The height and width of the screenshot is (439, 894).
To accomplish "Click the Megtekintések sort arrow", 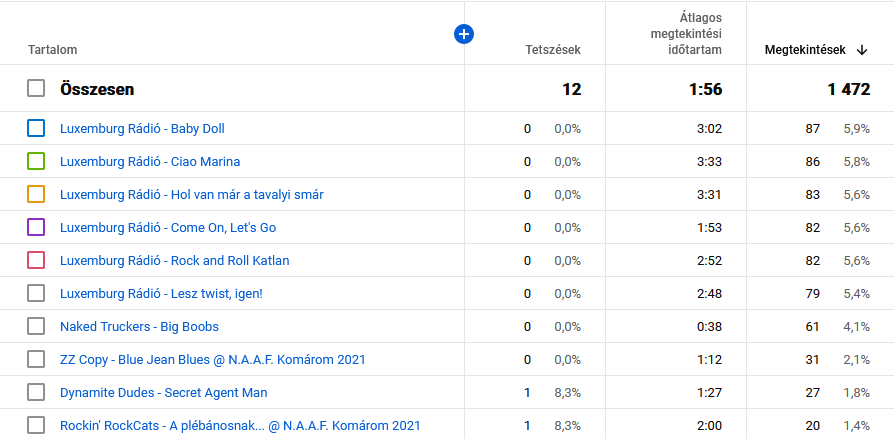I will [x=862, y=50].
